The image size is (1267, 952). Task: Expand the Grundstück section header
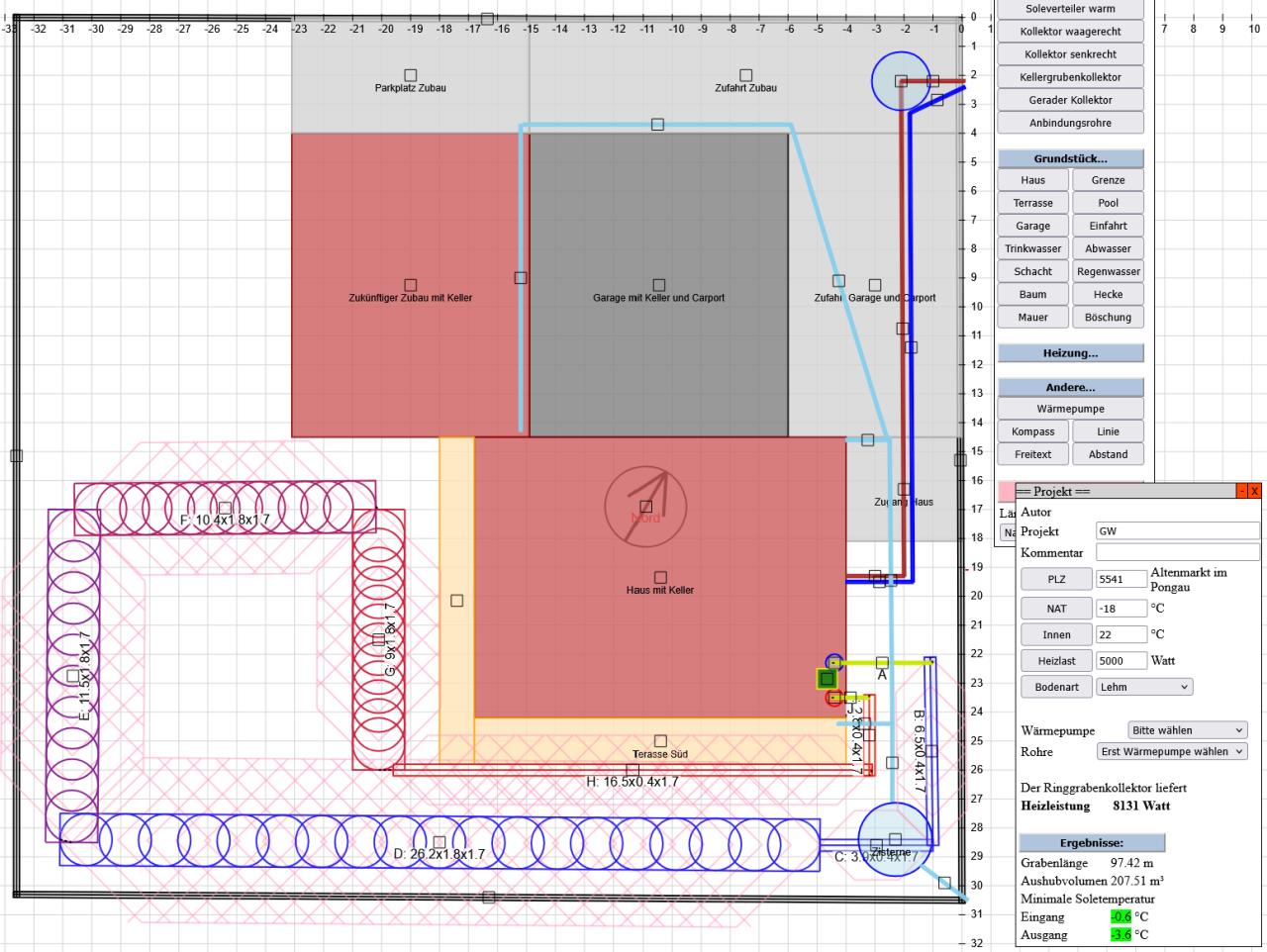click(1070, 158)
